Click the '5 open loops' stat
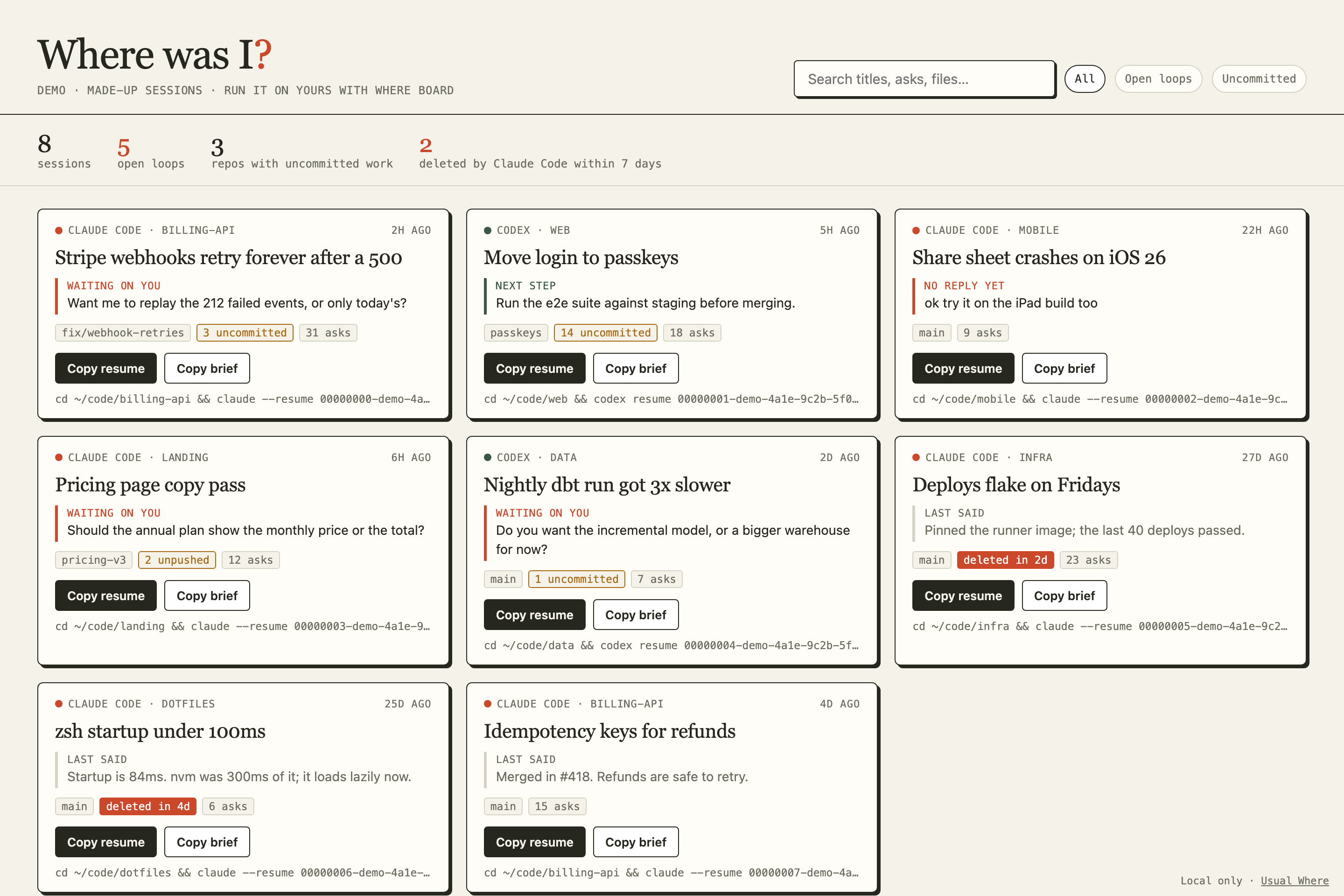 tap(151, 153)
